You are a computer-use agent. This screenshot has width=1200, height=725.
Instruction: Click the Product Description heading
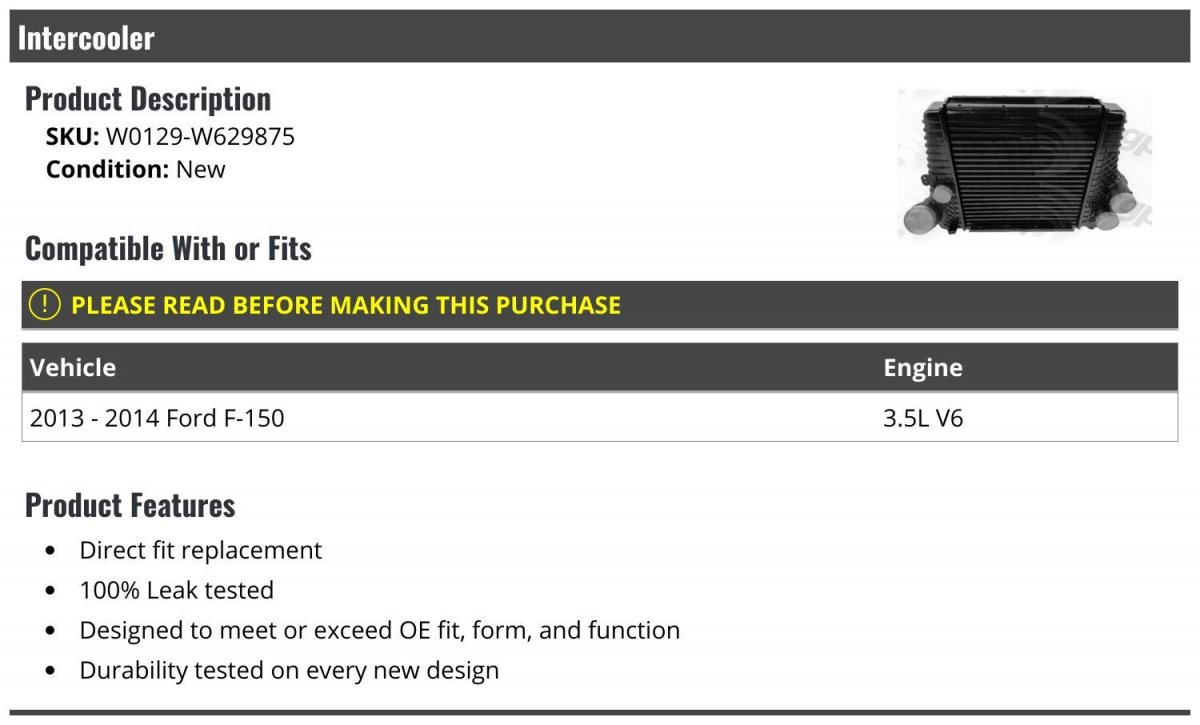pos(148,98)
